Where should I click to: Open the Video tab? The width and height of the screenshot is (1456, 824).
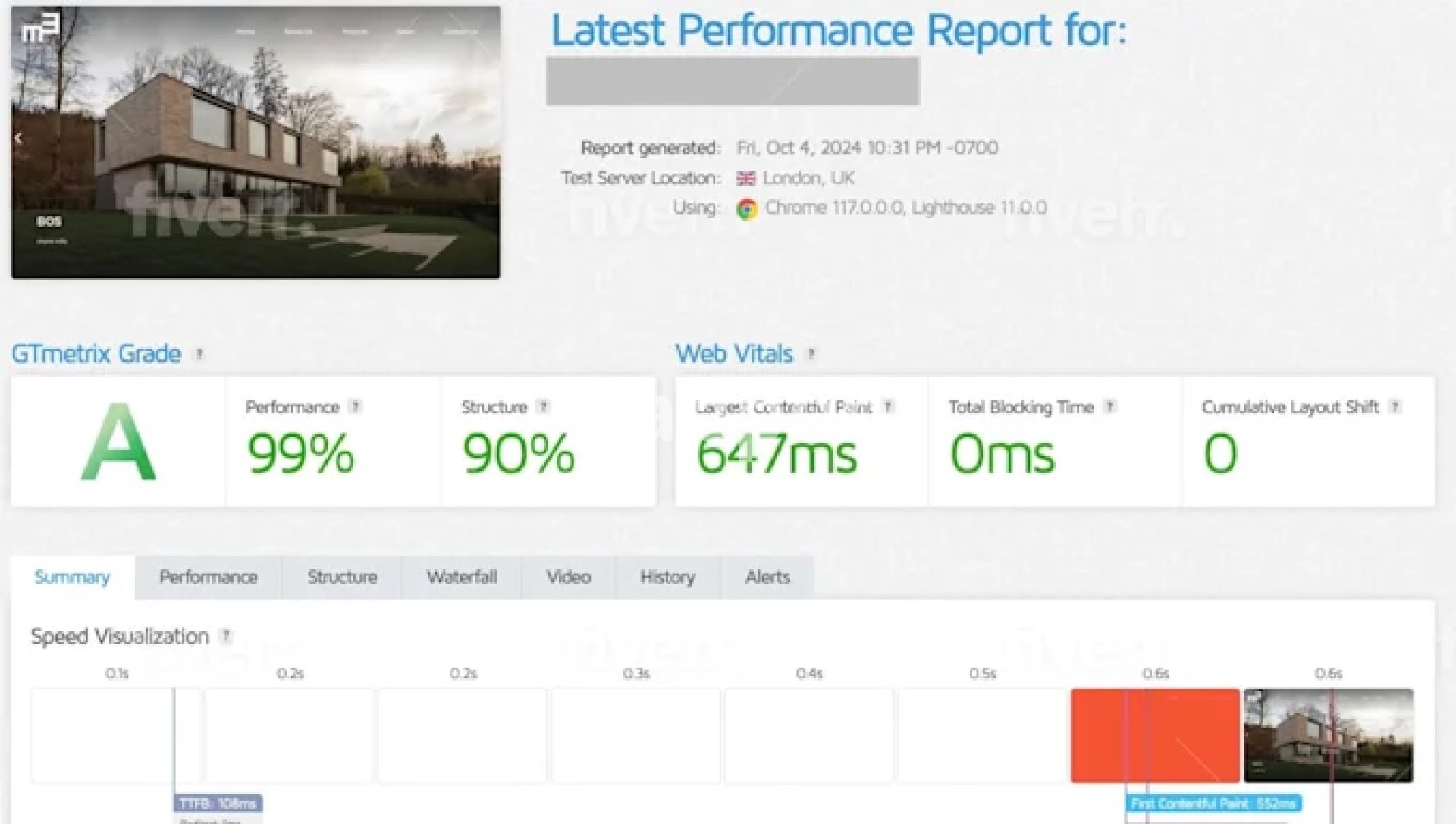(x=569, y=578)
